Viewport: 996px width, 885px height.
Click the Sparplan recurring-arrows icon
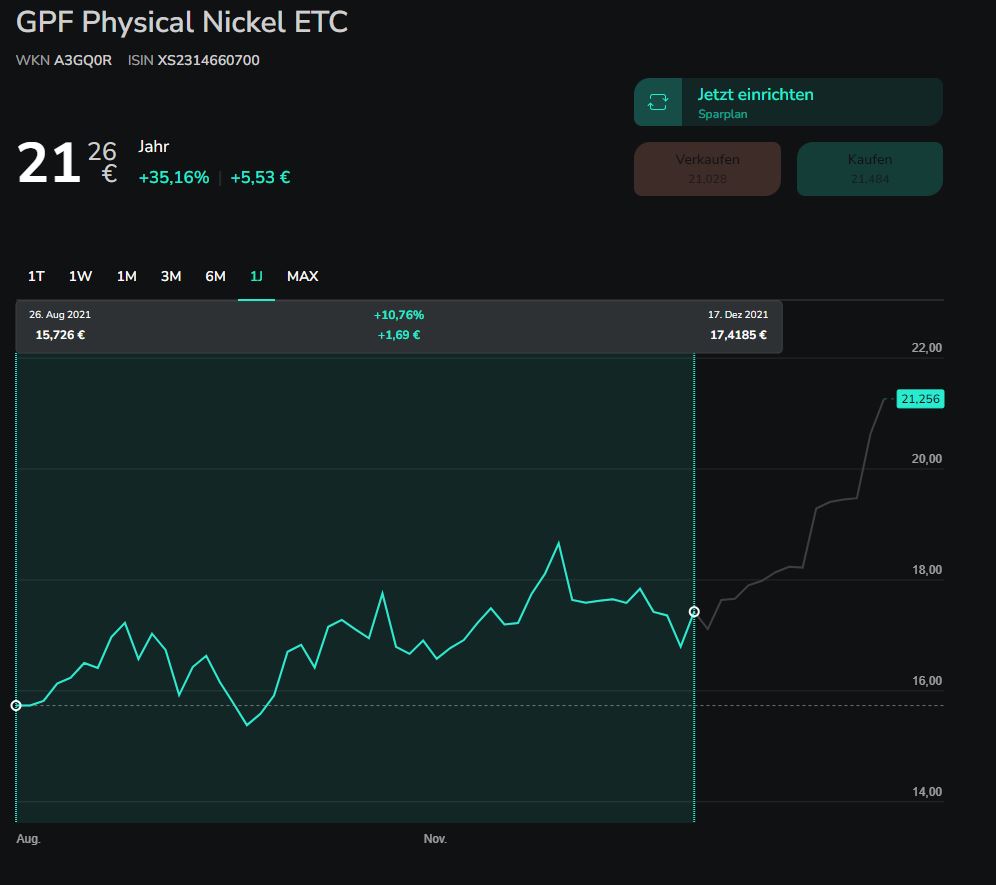point(657,102)
